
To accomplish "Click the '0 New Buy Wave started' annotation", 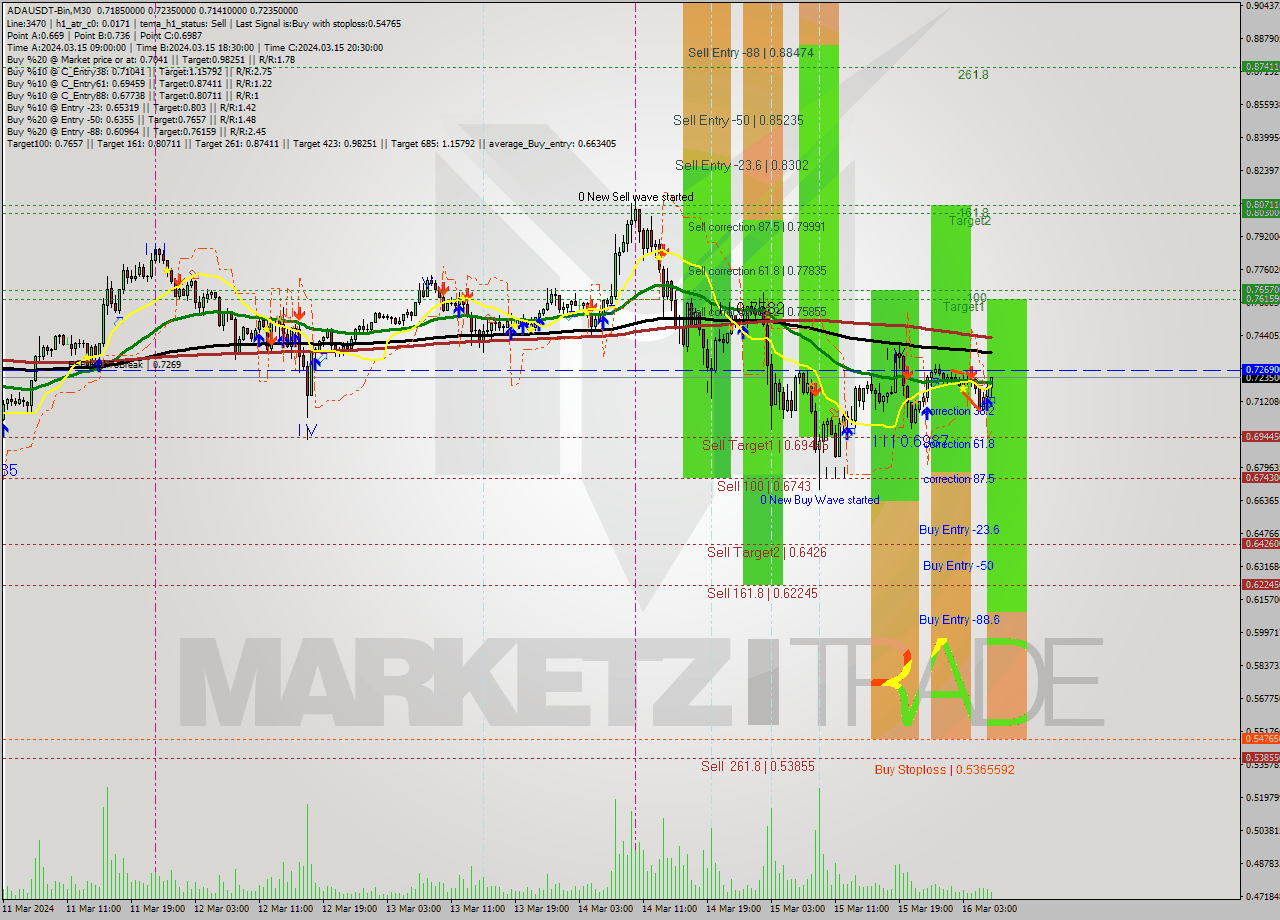I will point(820,500).
